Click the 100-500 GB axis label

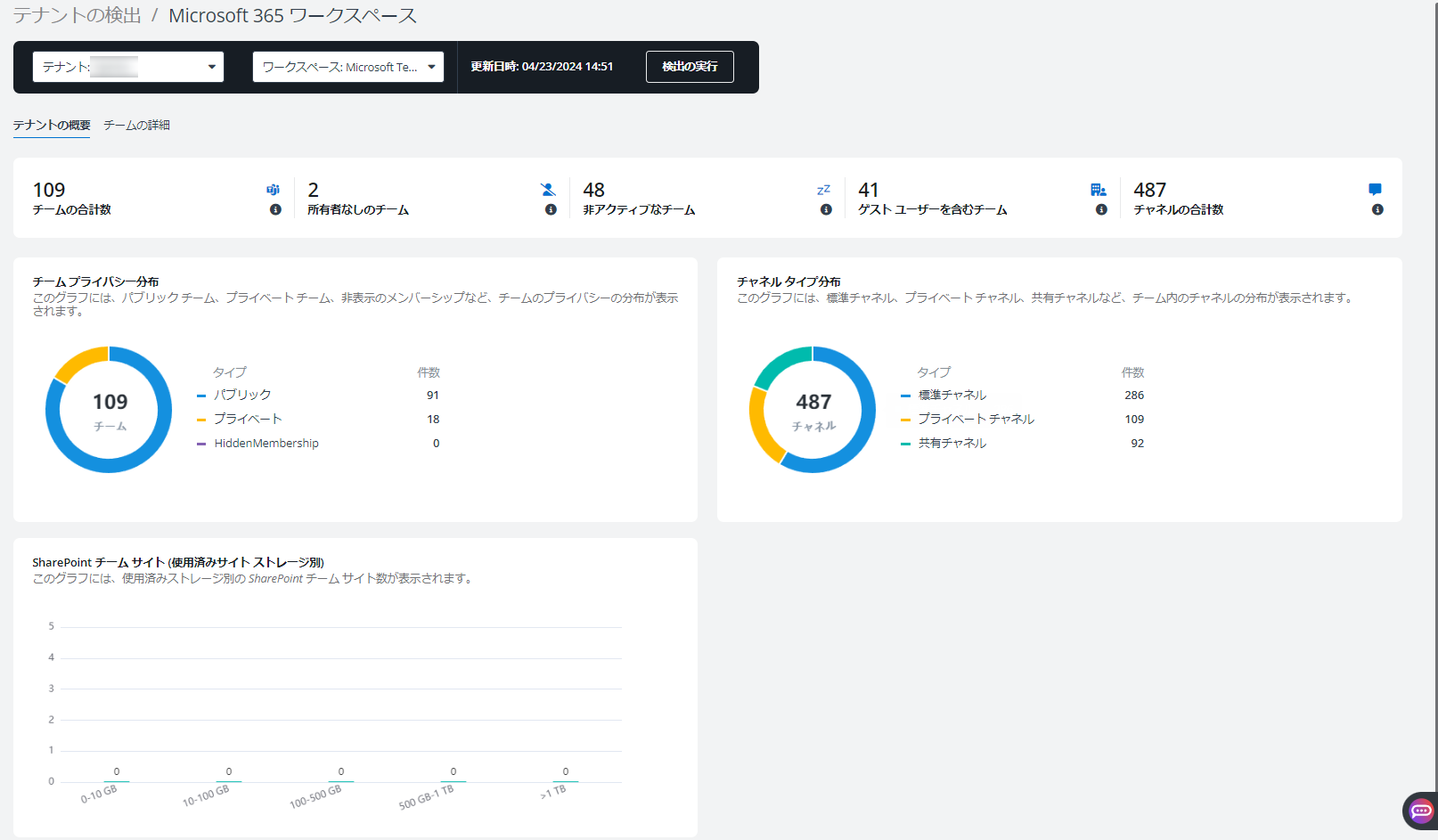point(315,797)
